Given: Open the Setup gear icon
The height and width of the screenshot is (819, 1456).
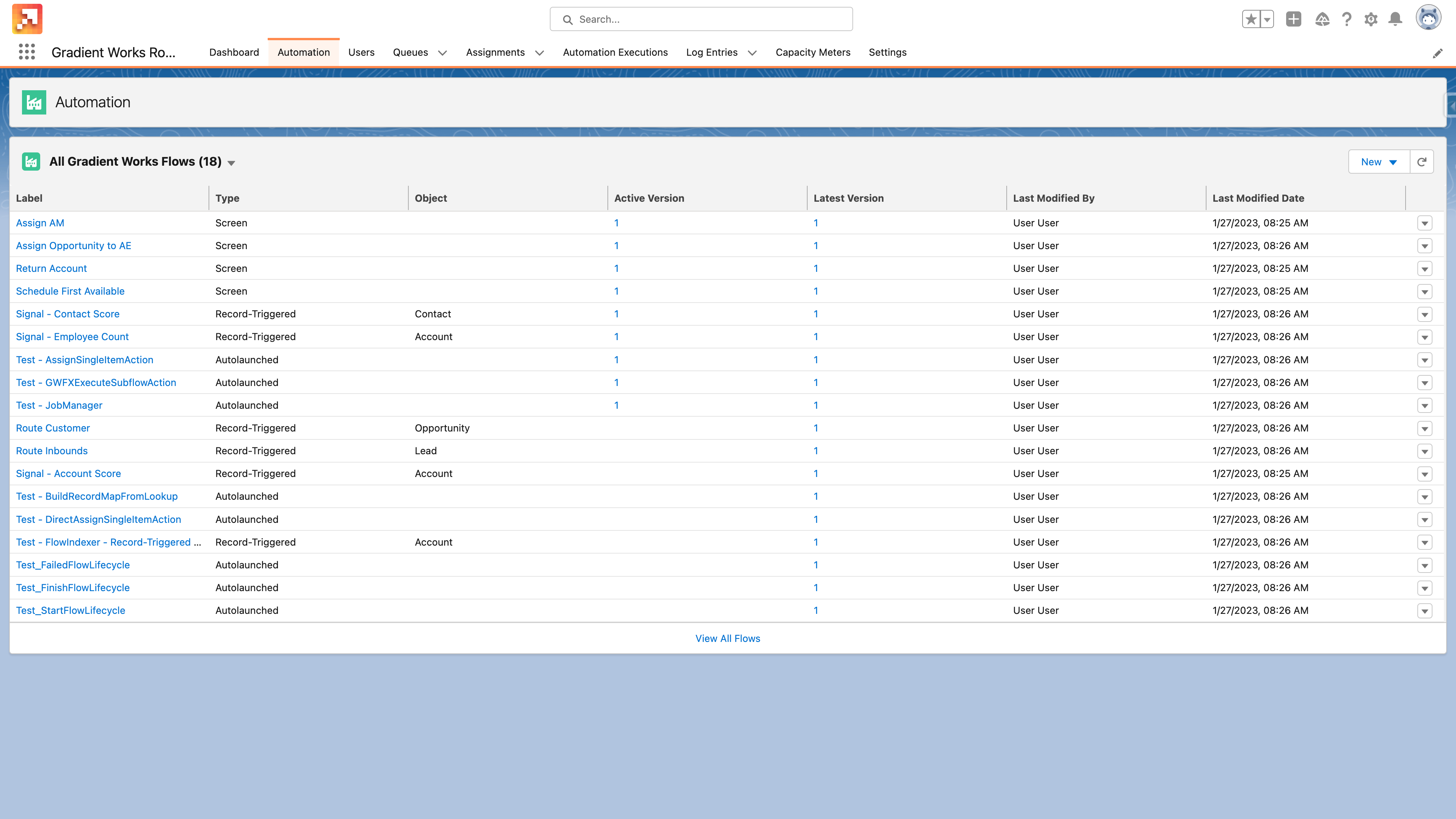Looking at the screenshot, I should [x=1371, y=19].
